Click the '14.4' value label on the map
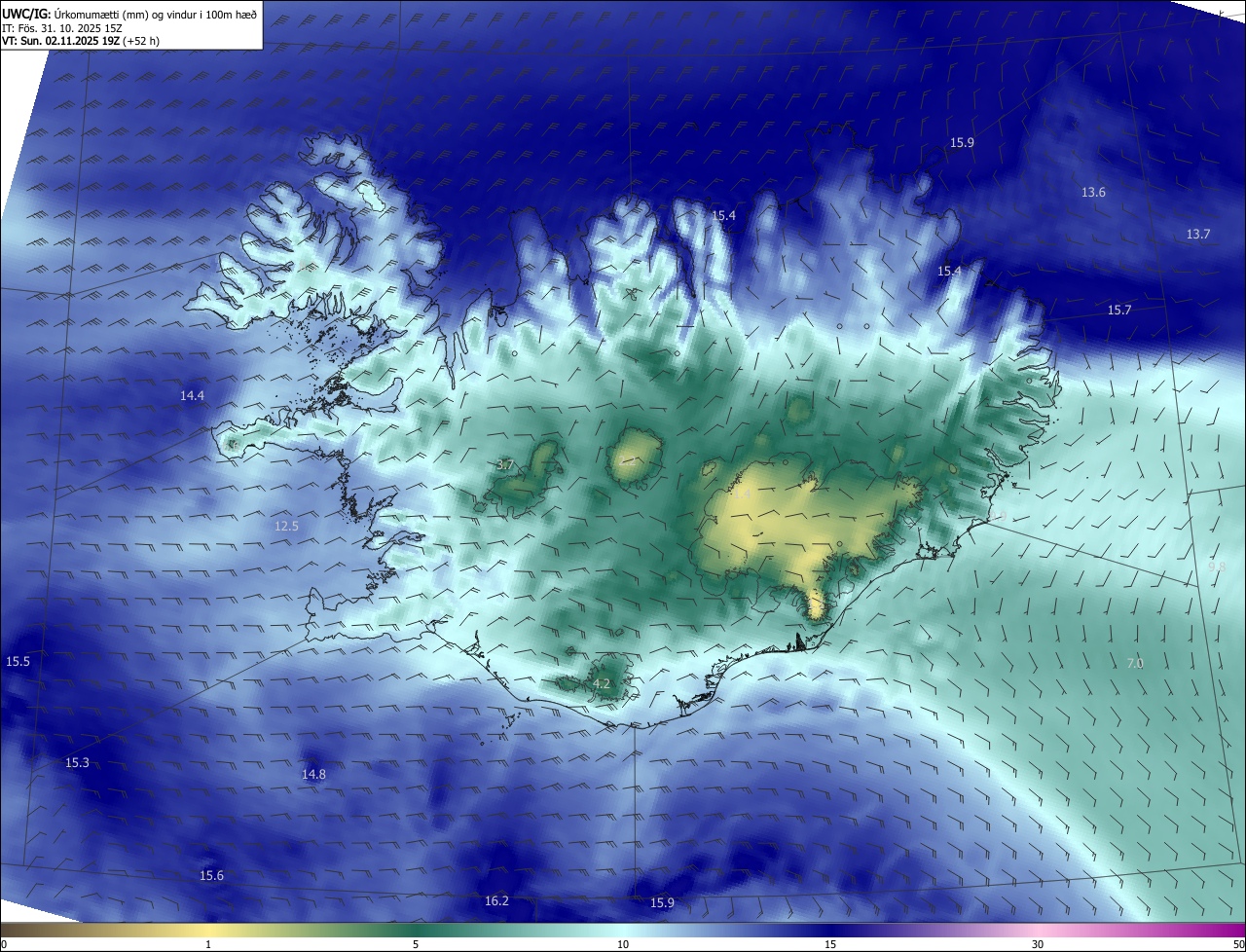 (193, 396)
